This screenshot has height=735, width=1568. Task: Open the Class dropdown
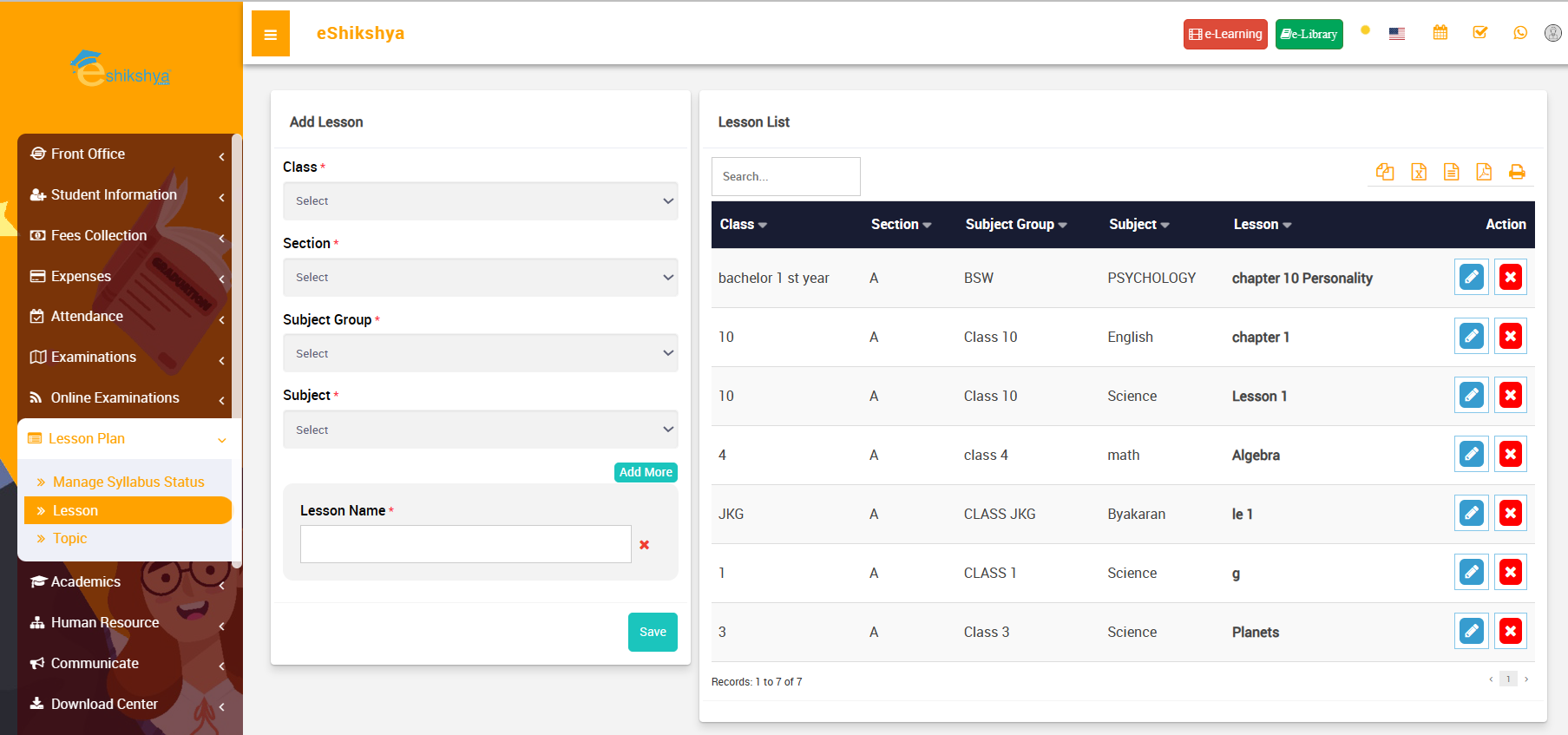480,201
